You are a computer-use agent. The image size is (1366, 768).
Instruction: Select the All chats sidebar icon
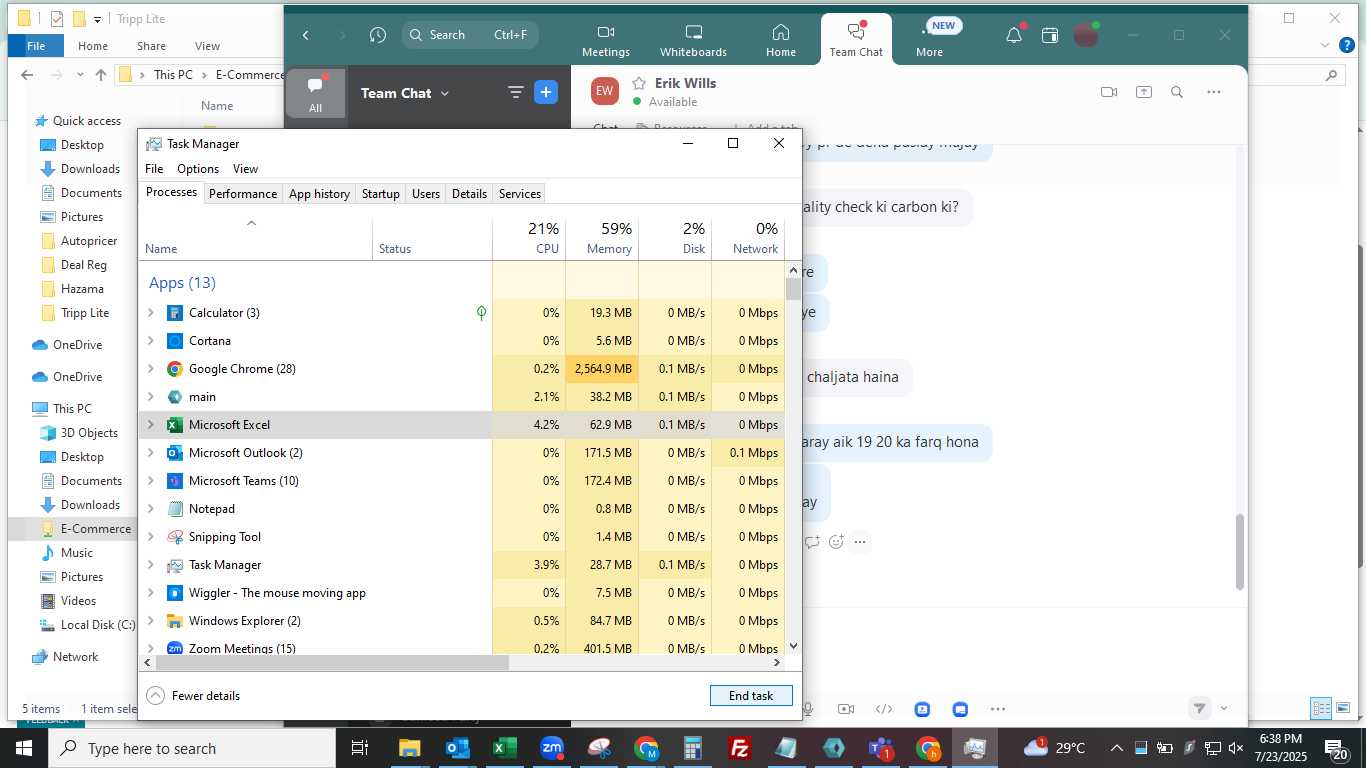(x=316, y=93)
